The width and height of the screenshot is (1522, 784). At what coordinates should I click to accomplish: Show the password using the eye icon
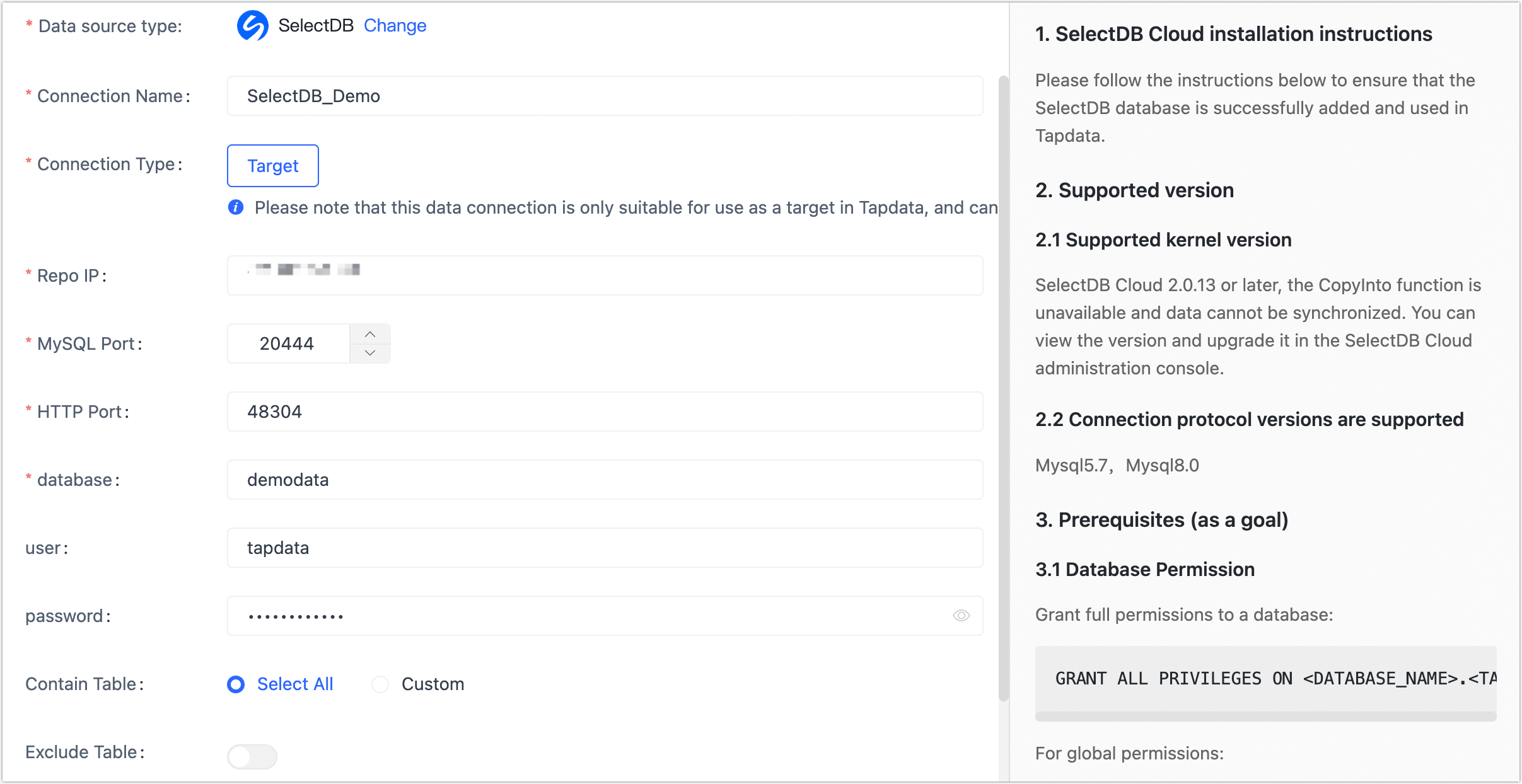tap(961, 616)
